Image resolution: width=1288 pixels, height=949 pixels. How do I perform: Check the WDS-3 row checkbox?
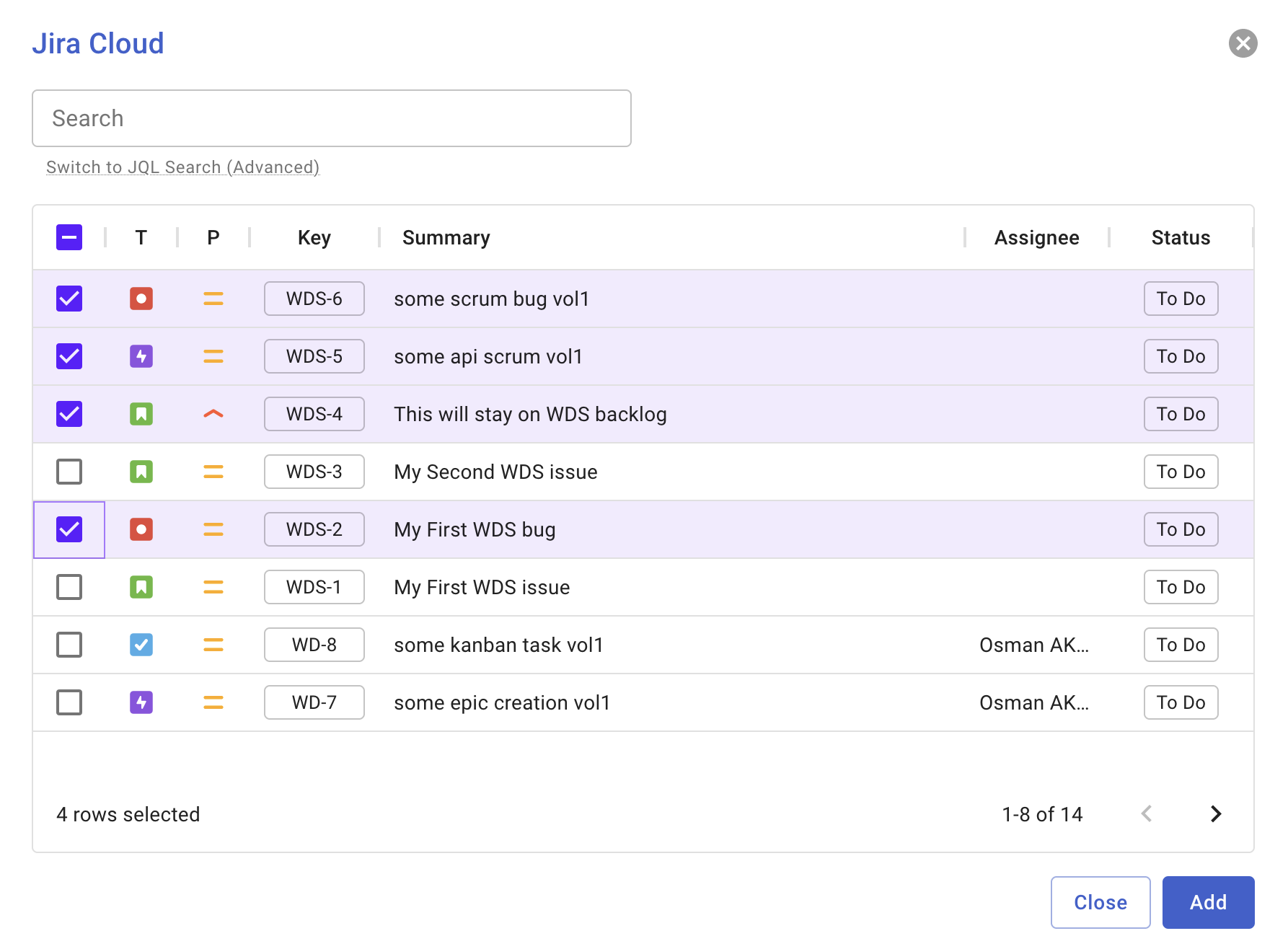[x=69, y=472]
